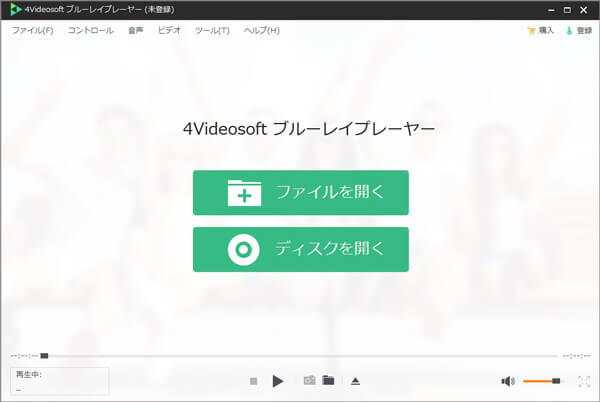Open the 音声 menu

[x=135, y=30]
